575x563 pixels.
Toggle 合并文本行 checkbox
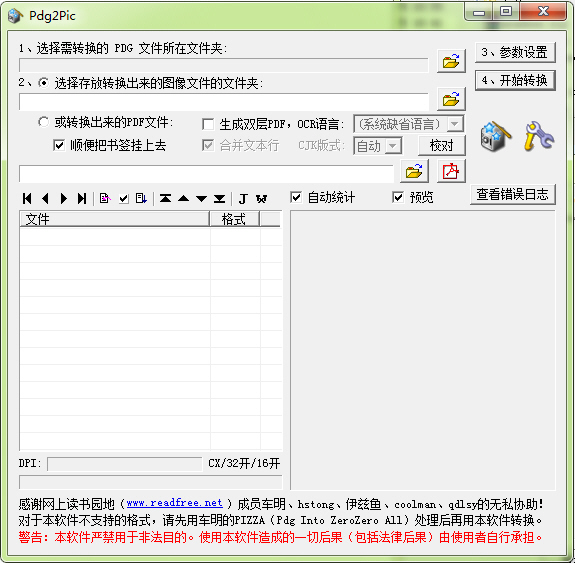(208, 145)
